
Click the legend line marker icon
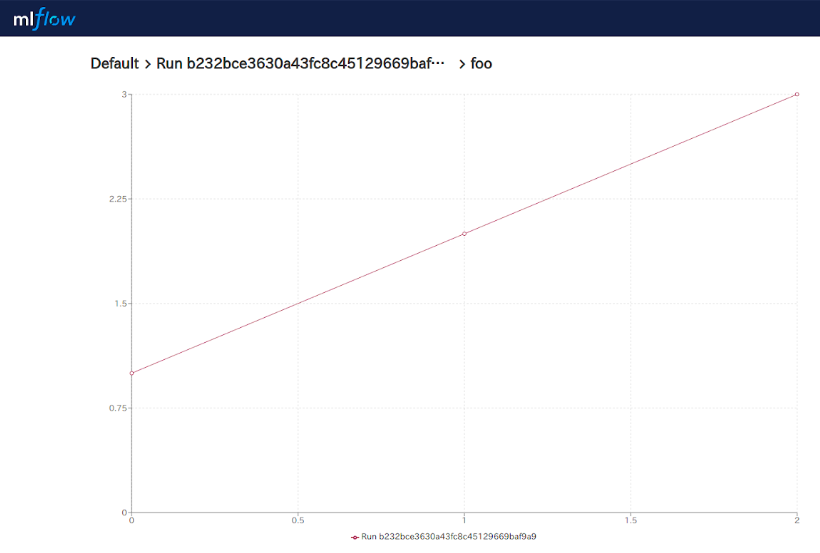point(355,537)
